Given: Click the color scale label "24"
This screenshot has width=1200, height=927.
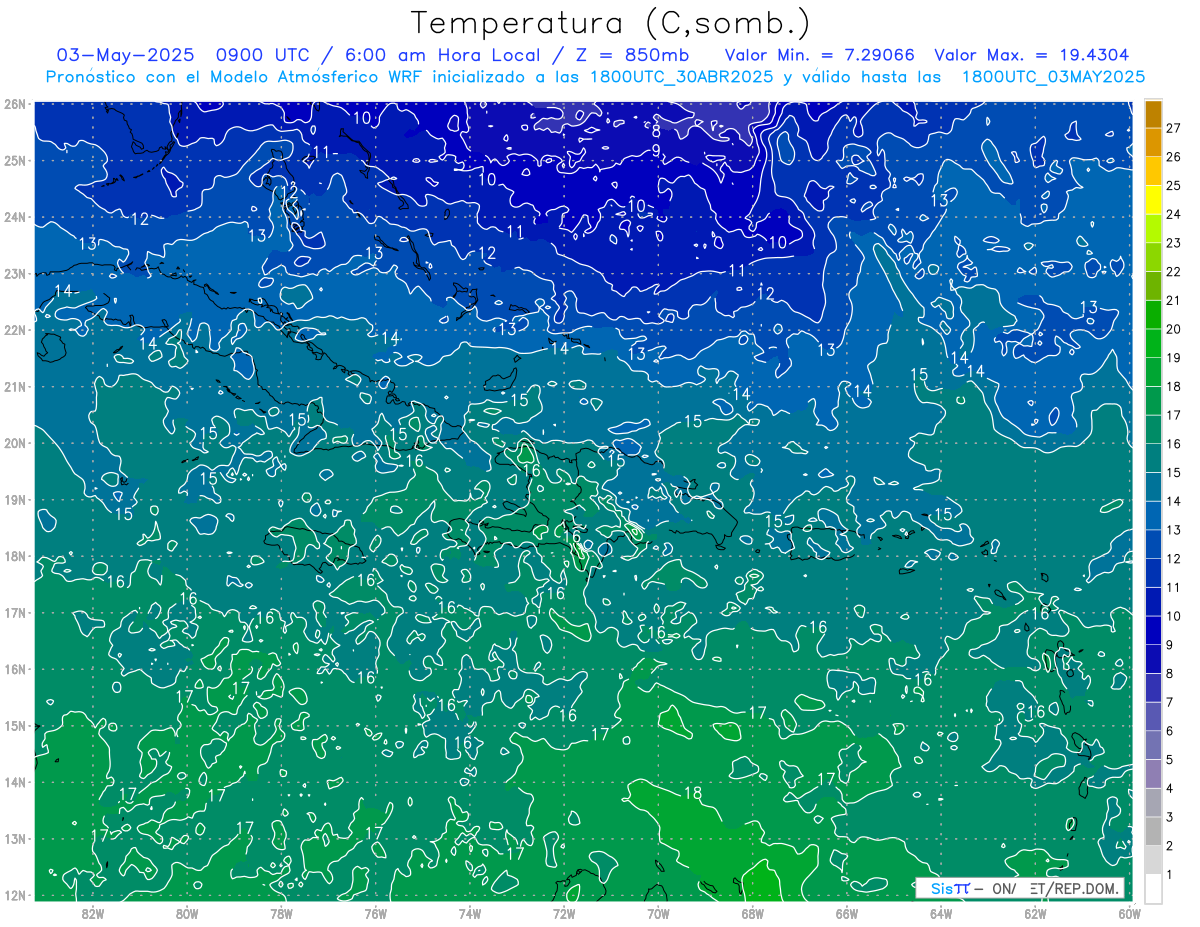Looking at the screenshot, I should coord(1174,214).
